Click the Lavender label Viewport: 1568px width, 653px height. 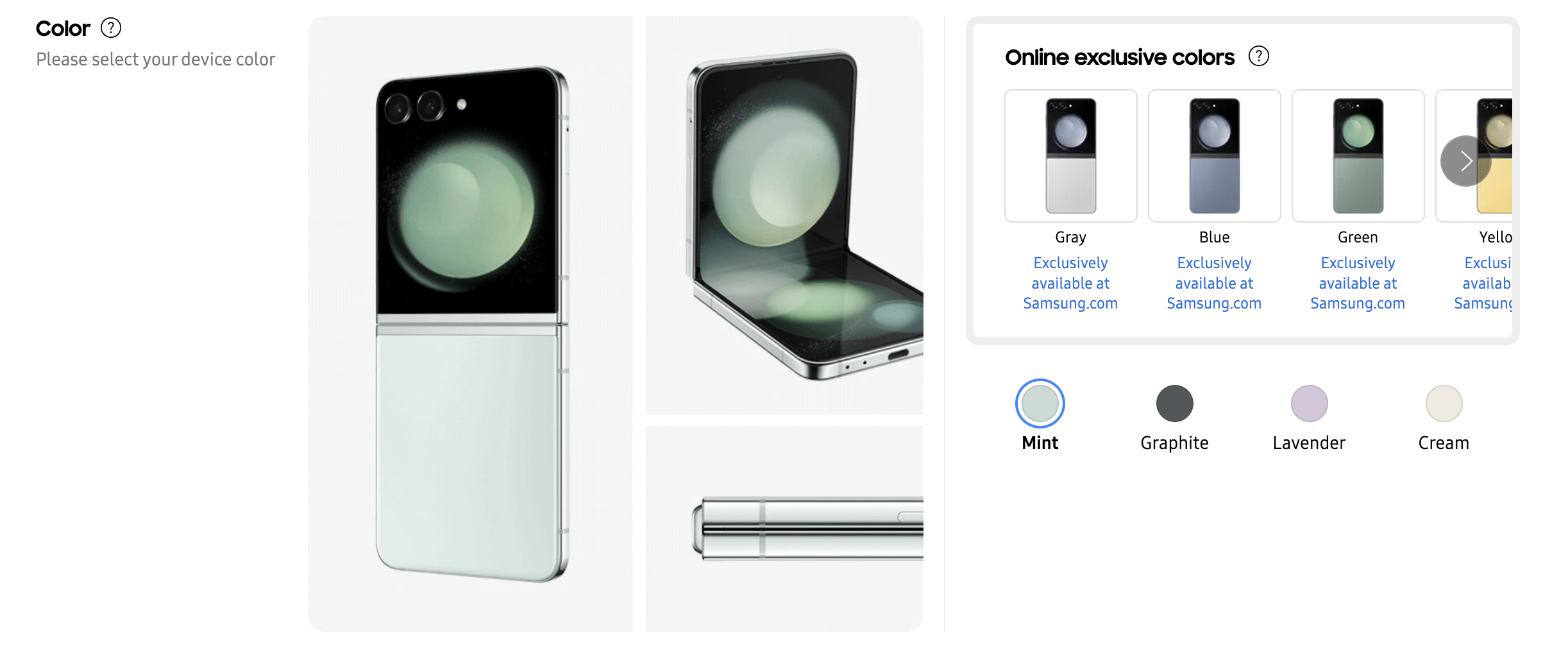click(x=1309, y=443)
